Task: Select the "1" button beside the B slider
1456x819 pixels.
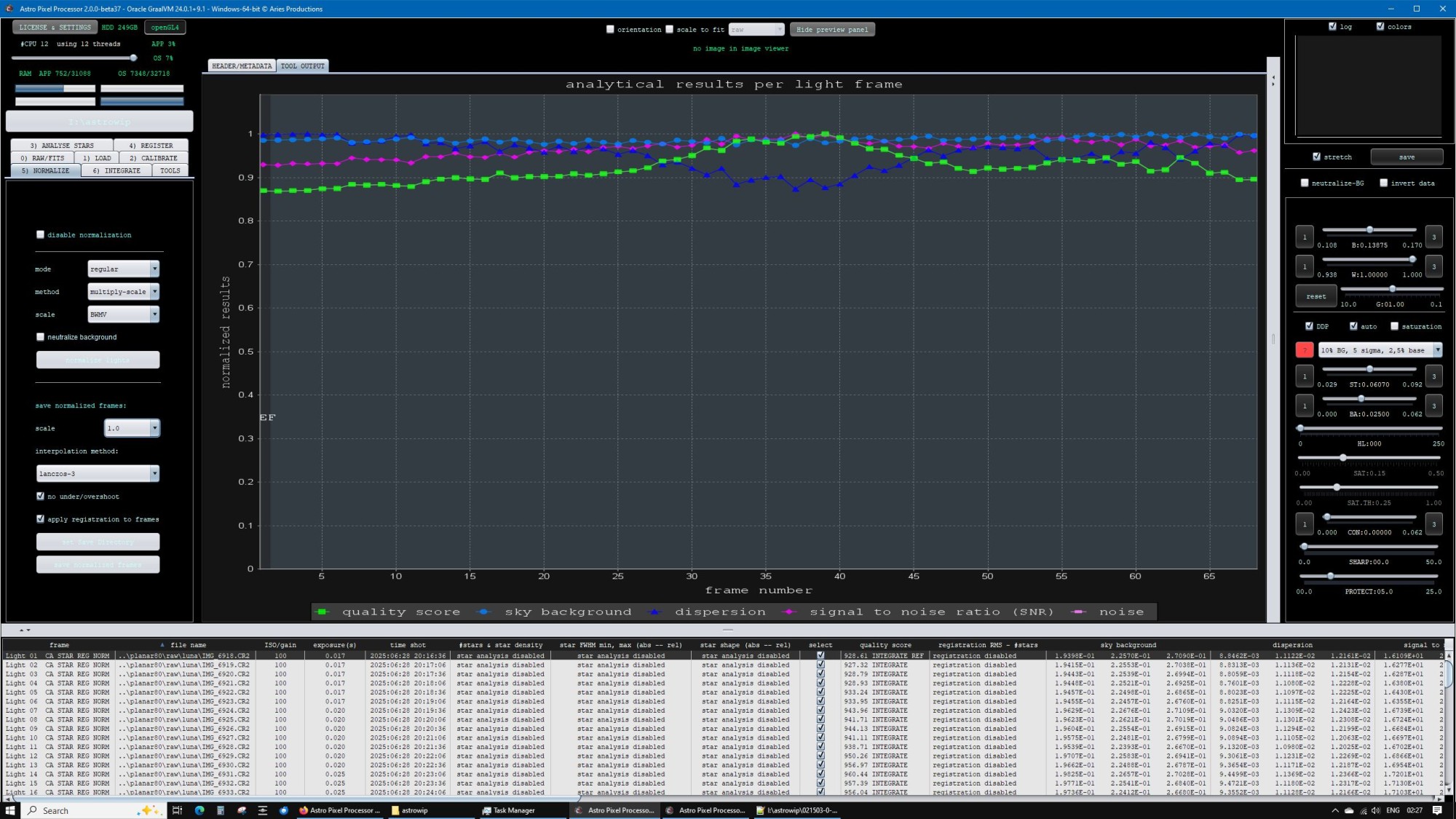Action: 1304,237
